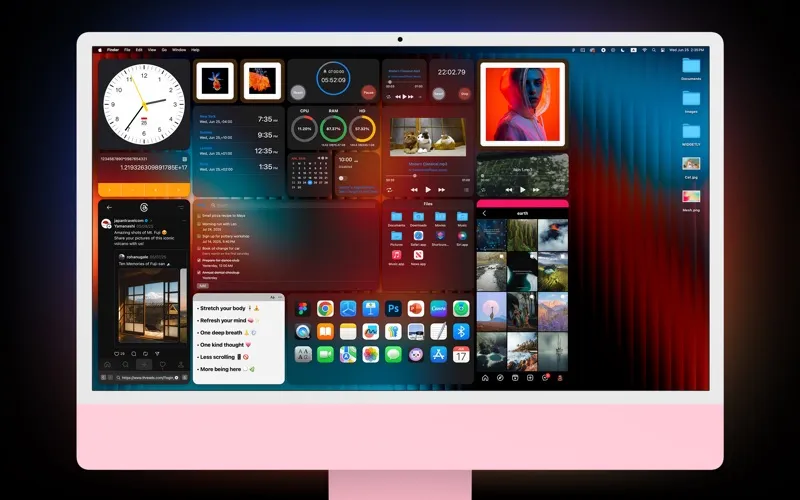Open the yellow Notes app icon
This screenshot has height=500, width=800.
click(348, 332)
